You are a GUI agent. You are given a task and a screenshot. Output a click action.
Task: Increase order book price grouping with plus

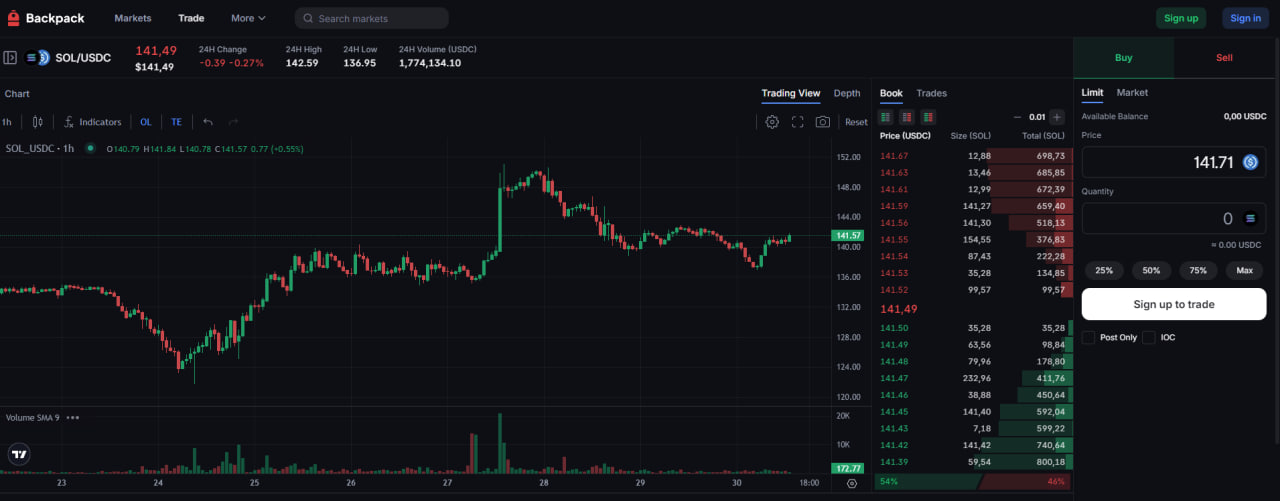1057,117
